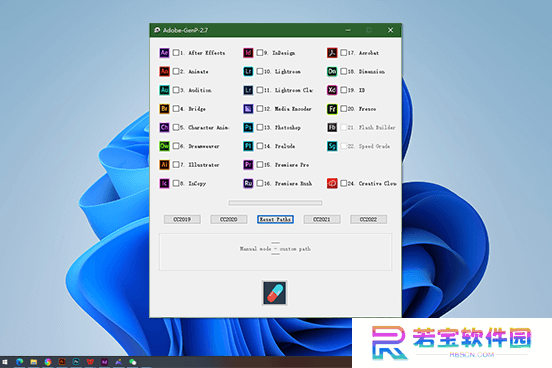552x368 pixels.
Task: Click the Manual mode custom path text
Action: pyautogui.click(x=275, y=249)
